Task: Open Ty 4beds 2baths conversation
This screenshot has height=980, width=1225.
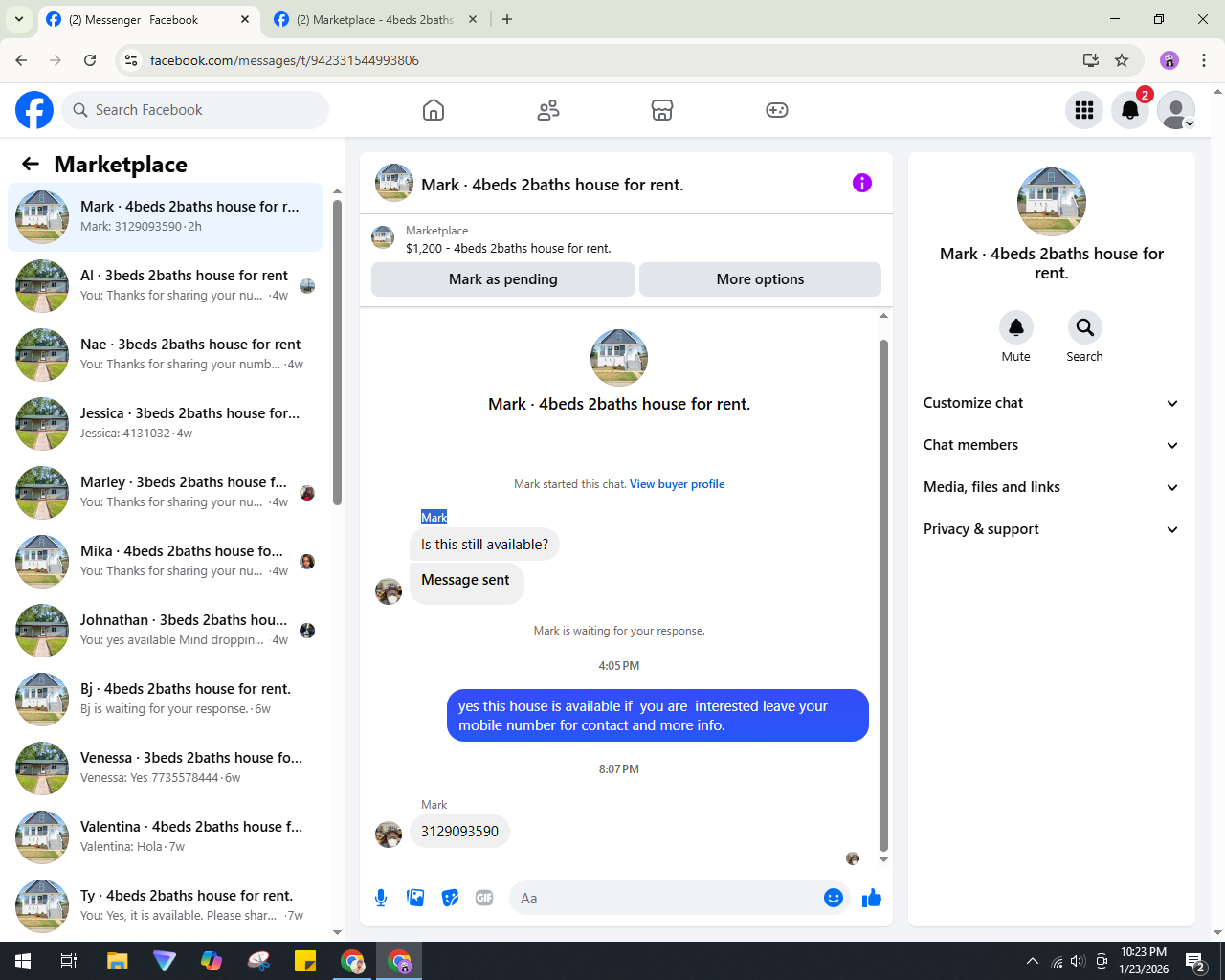Action: coord(165,906)
